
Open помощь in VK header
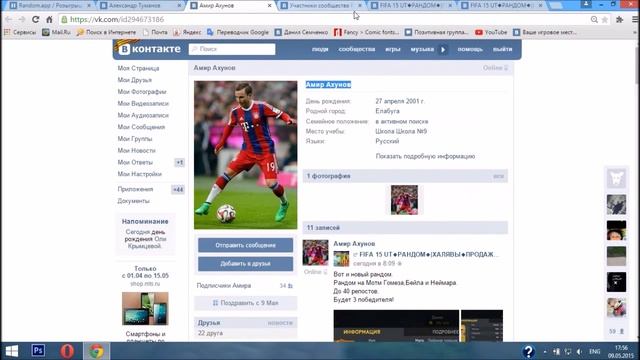[x=470, y=49]
